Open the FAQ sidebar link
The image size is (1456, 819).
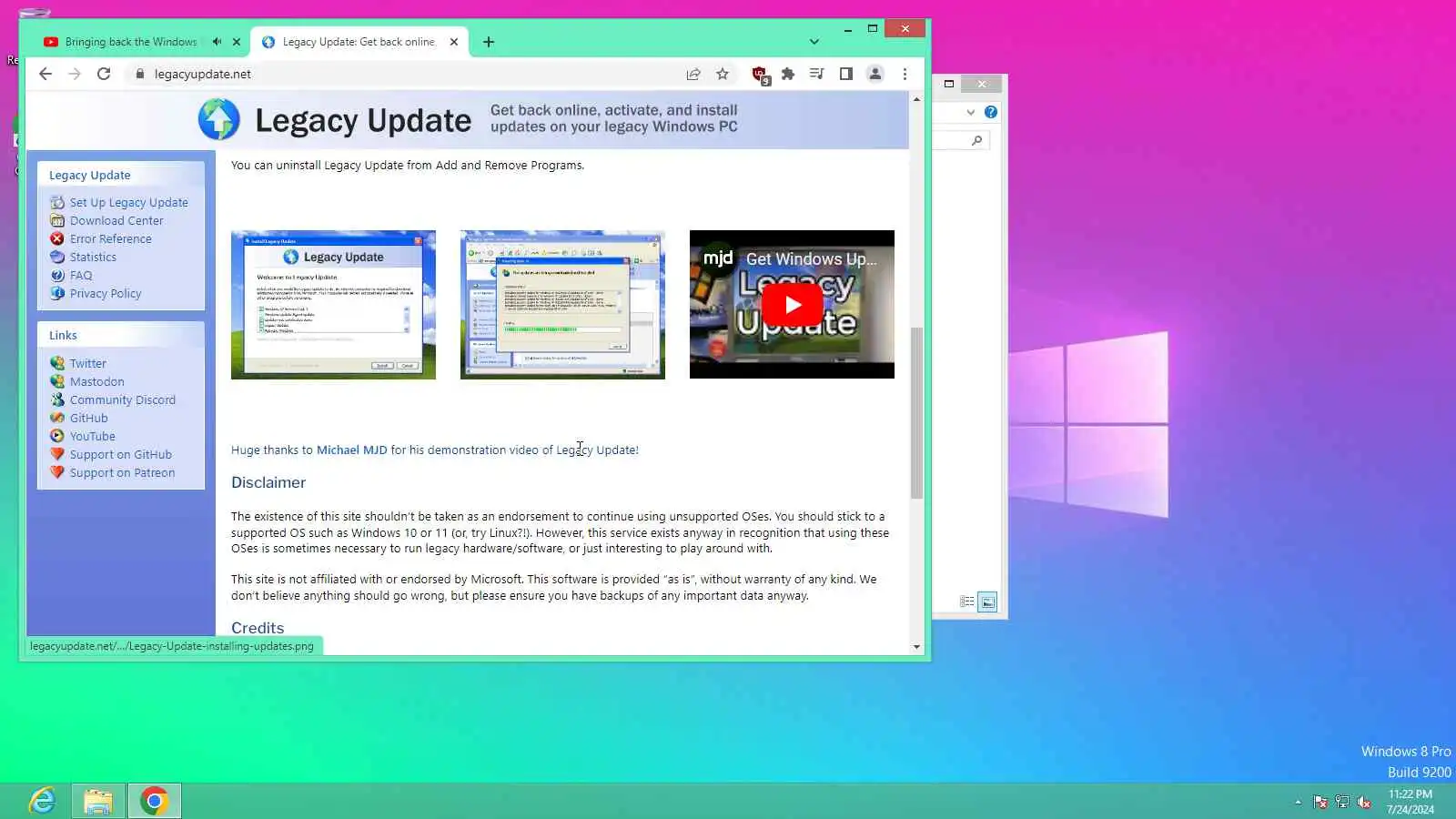click(80, 276)
